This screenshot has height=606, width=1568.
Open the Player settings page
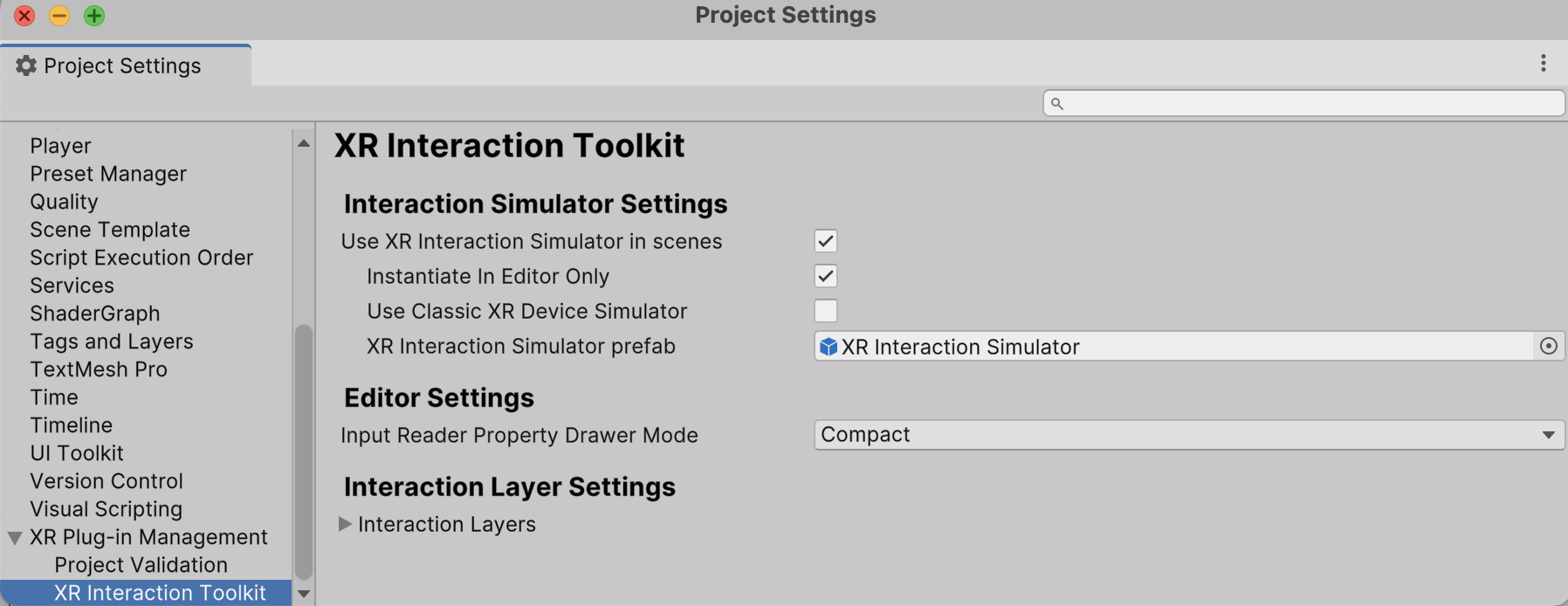(60, 146)
